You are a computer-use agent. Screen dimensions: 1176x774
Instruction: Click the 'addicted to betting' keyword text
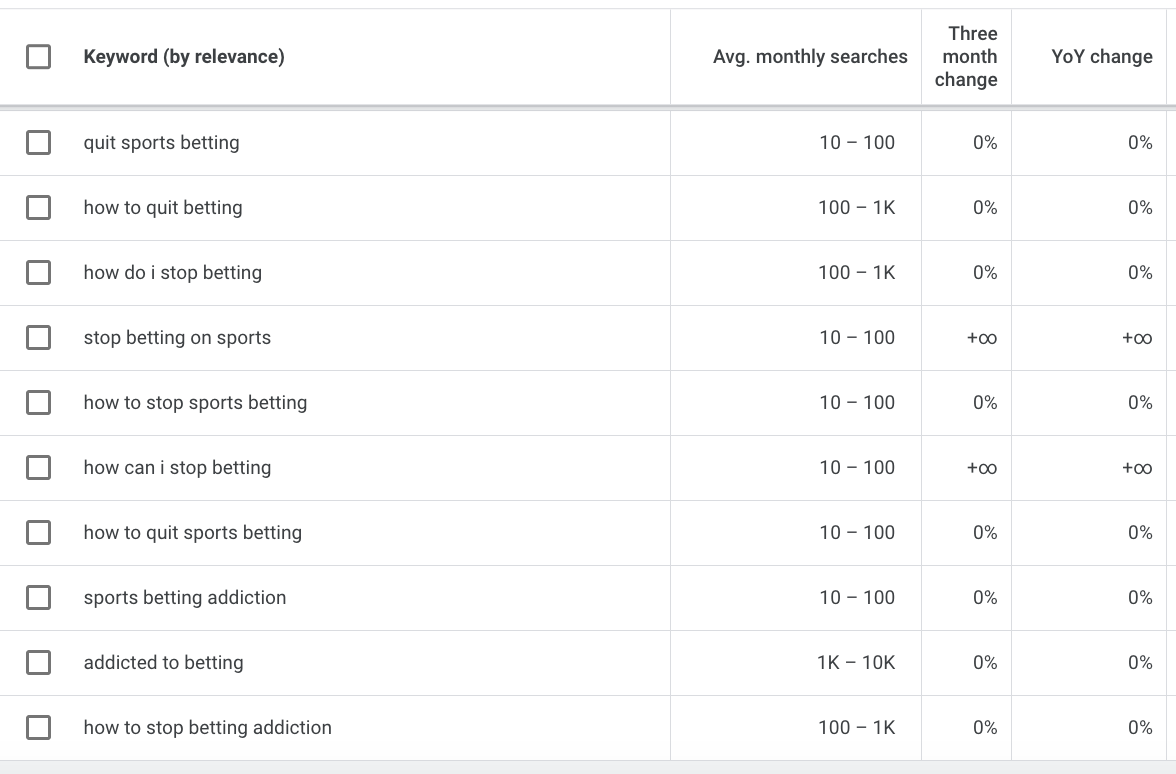(x=164, y=663)
